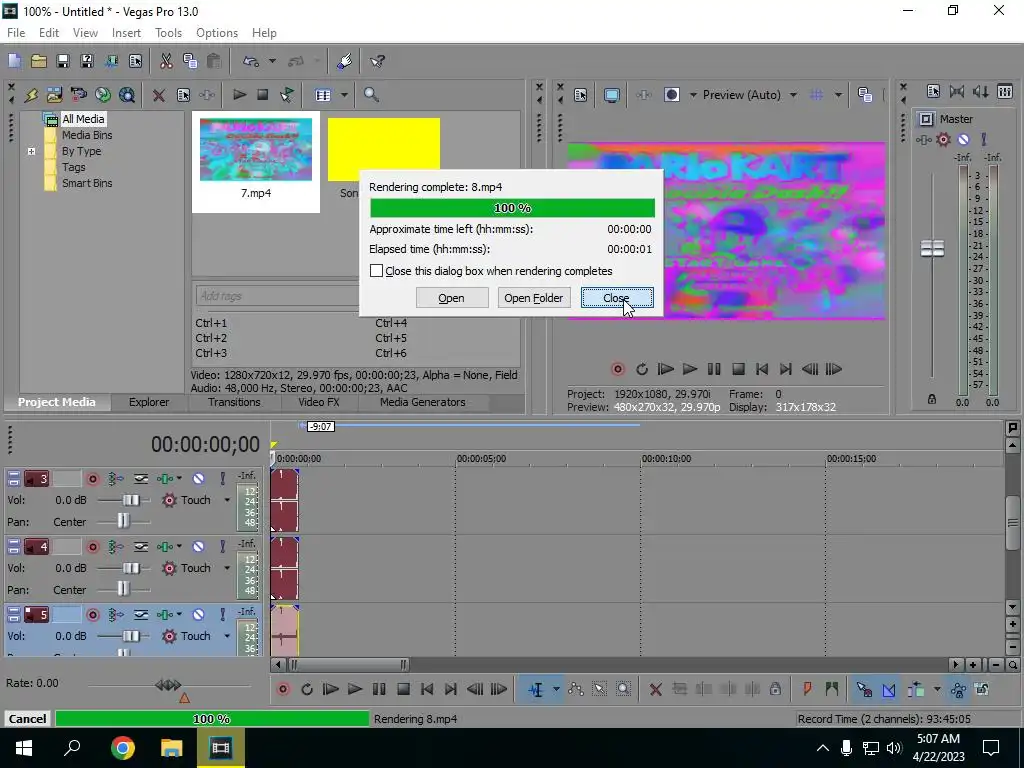
Task: Select the Media Bins tree item
Action: point(87,135)
